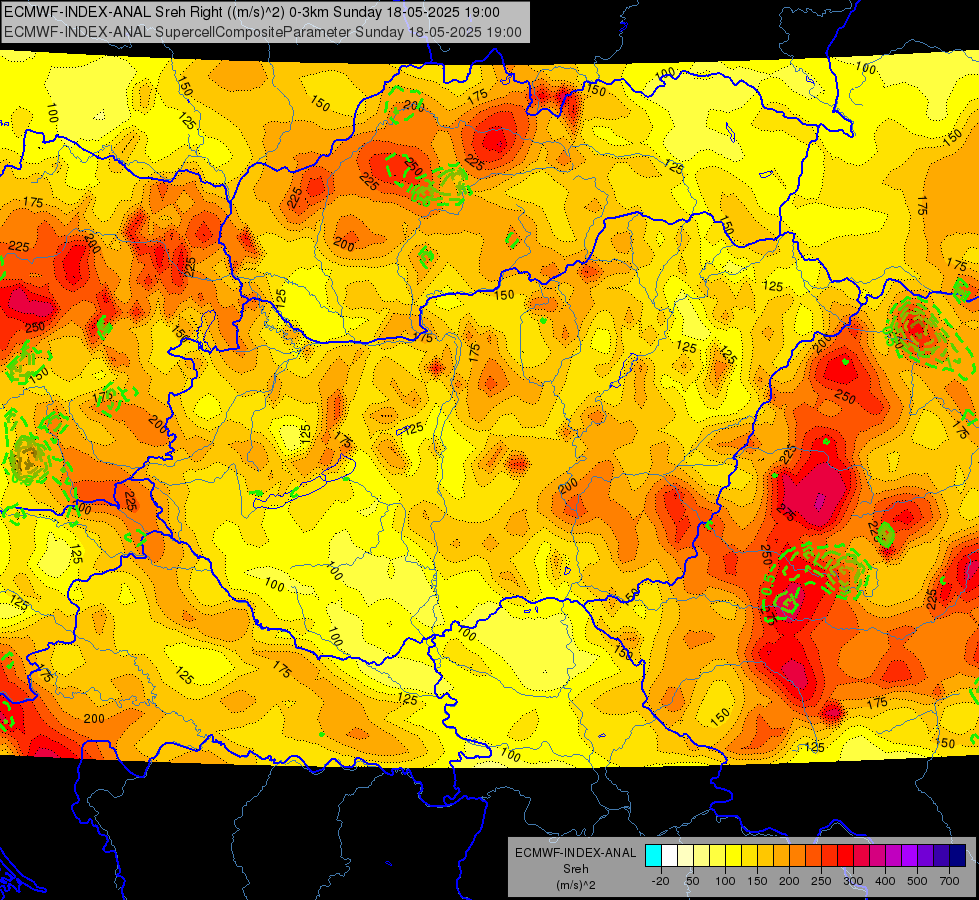979x900 pixels.
Task: Click the '-20' legend scale value
Action: [x=660, y=881]
